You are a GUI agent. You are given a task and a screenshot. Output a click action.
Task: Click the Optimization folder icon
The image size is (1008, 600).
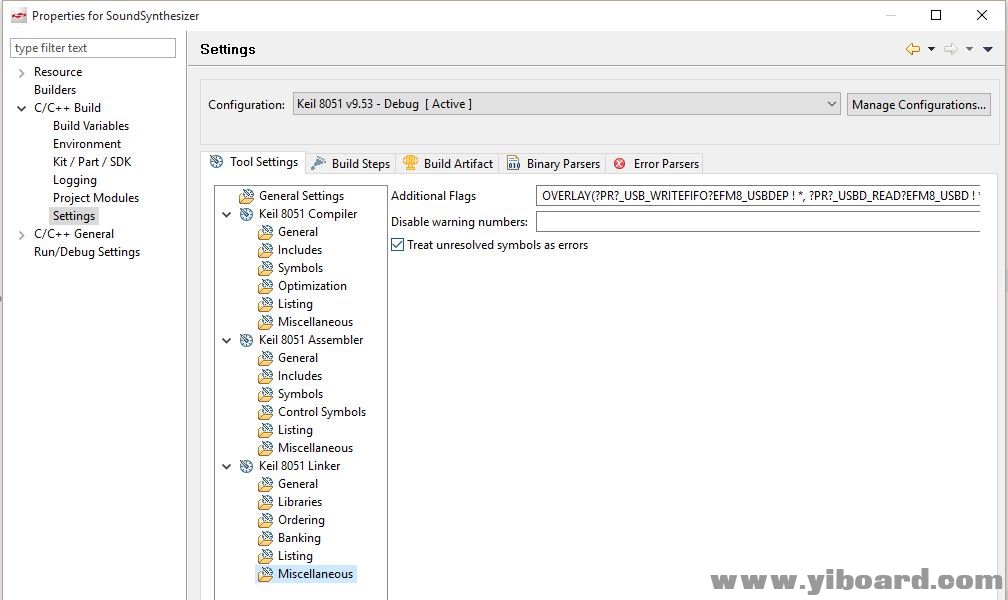coord(266,286)
